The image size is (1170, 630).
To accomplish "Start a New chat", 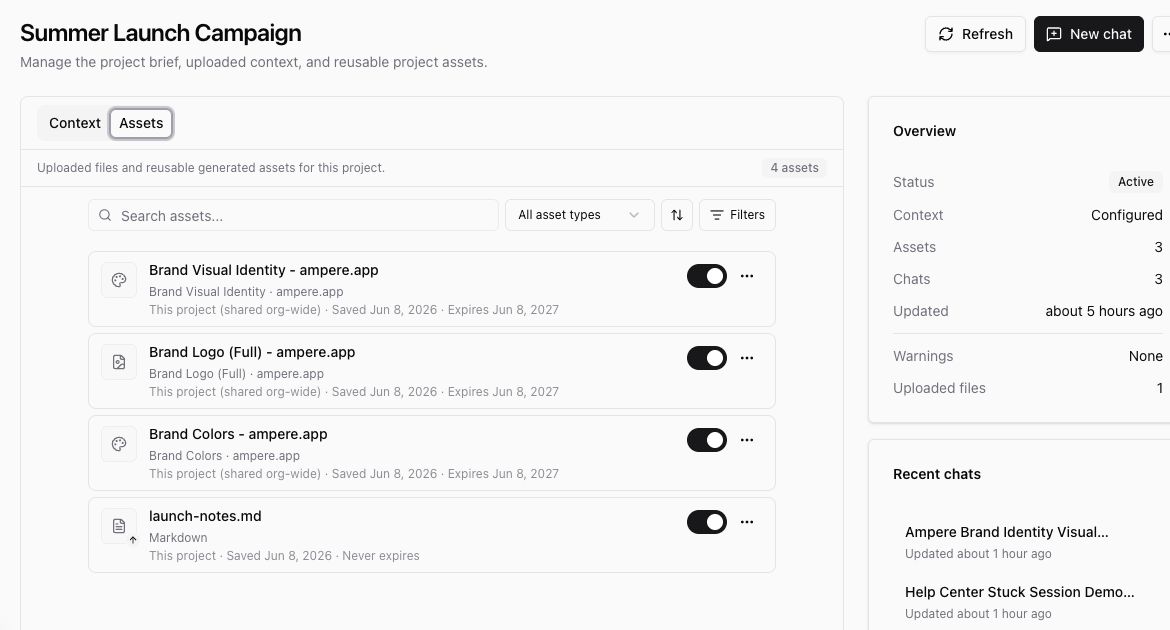I will [1089, 34].
